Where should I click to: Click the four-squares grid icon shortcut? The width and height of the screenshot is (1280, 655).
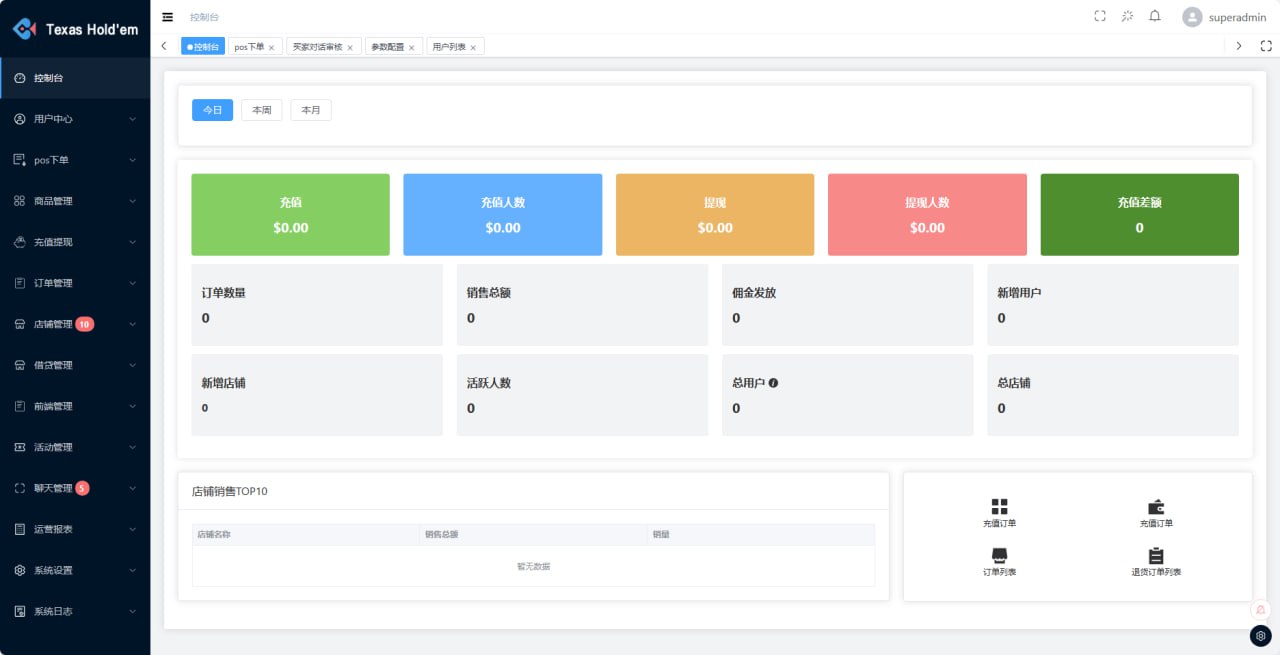(999, 507)
